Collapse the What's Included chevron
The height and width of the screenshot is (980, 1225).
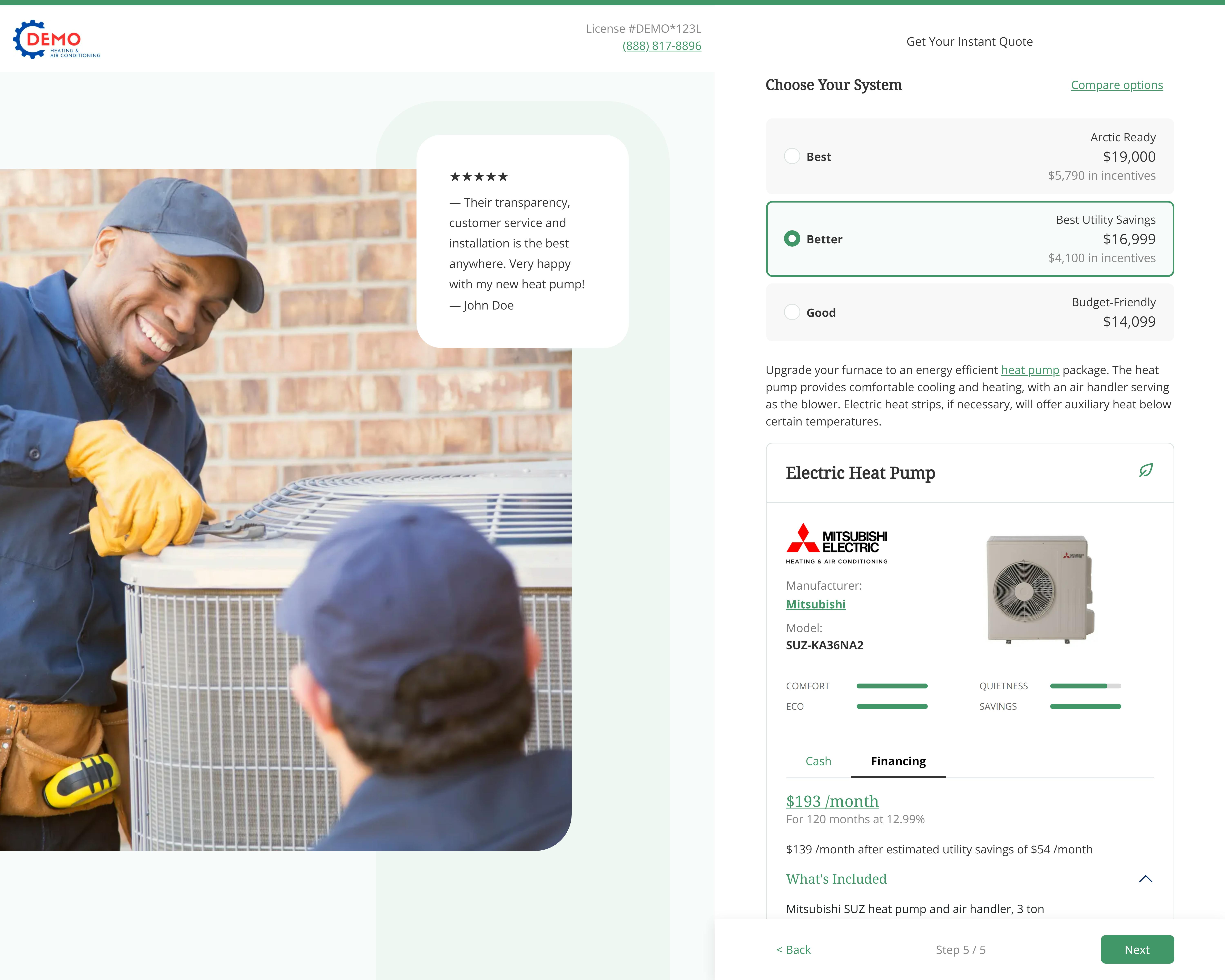[x=1145, y=879]
